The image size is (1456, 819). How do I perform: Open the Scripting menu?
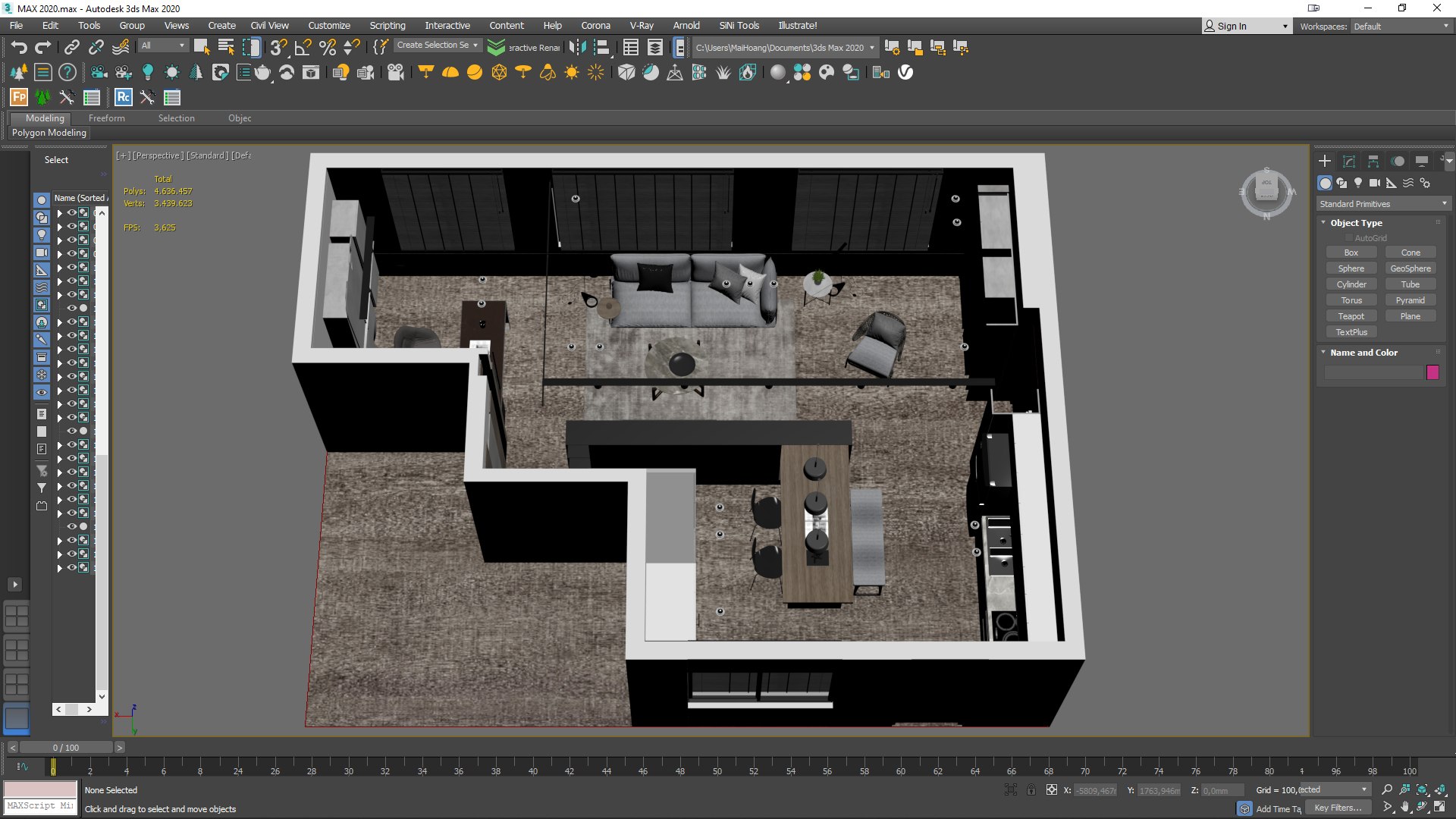[388, 26]
